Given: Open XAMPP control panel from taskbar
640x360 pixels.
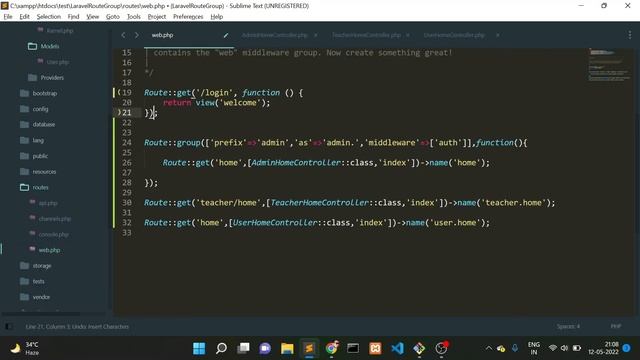Looking at the screenshot, I should pos(375,348).
